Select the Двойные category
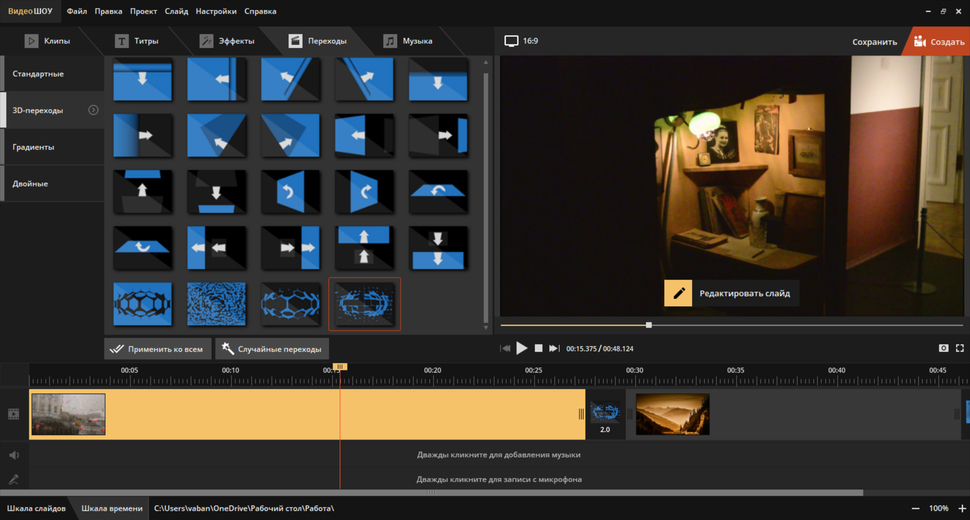 pos(52,184)
